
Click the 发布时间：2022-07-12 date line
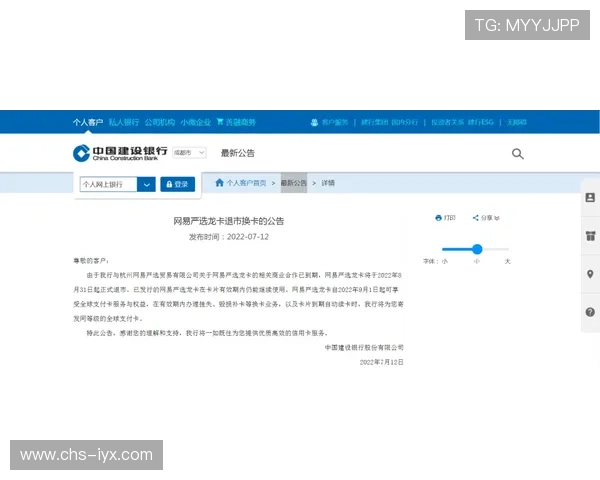(x=228, y=237)
